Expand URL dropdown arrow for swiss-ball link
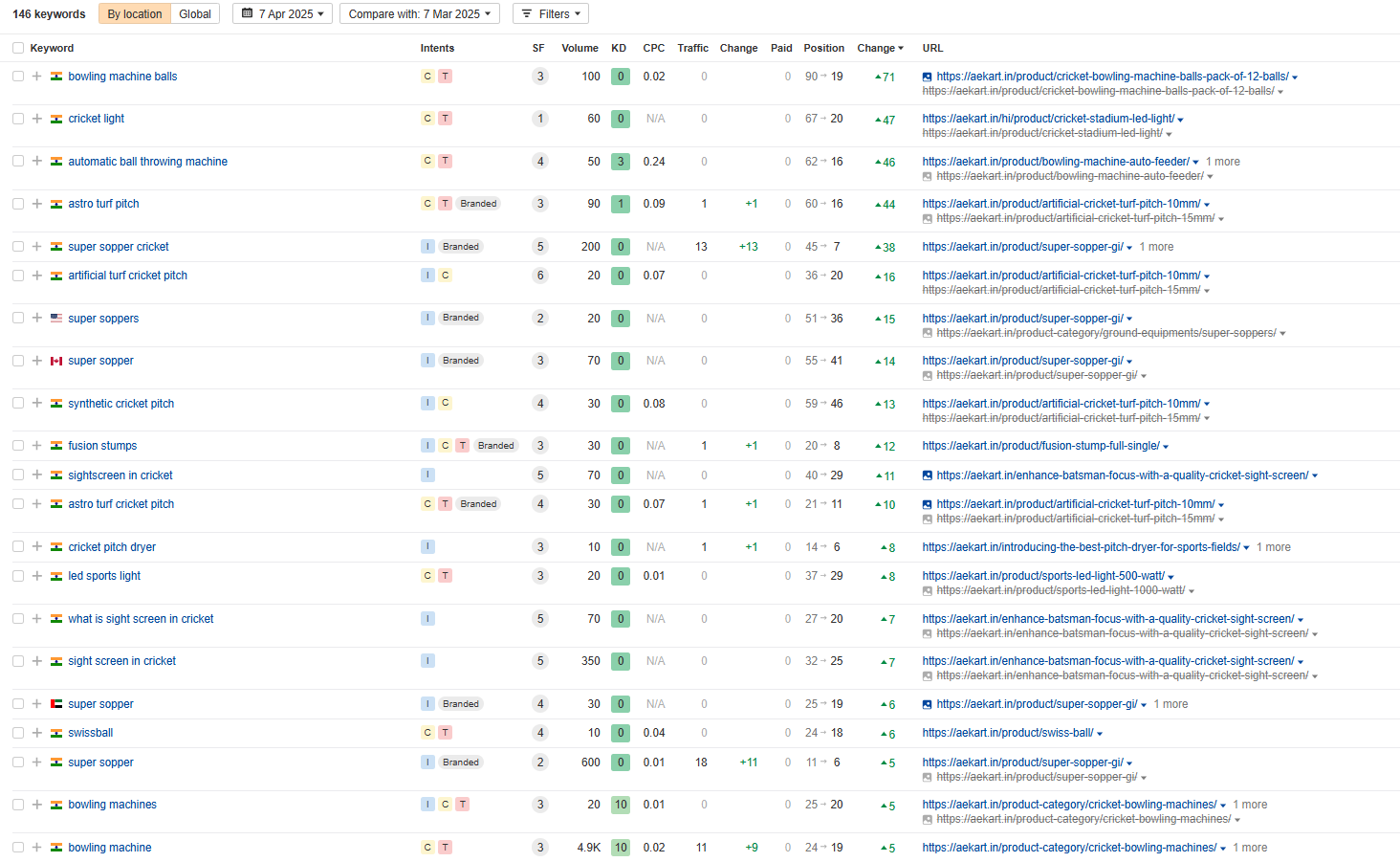The height and width of the screenshot is (862, 1400). point(1100,734)
